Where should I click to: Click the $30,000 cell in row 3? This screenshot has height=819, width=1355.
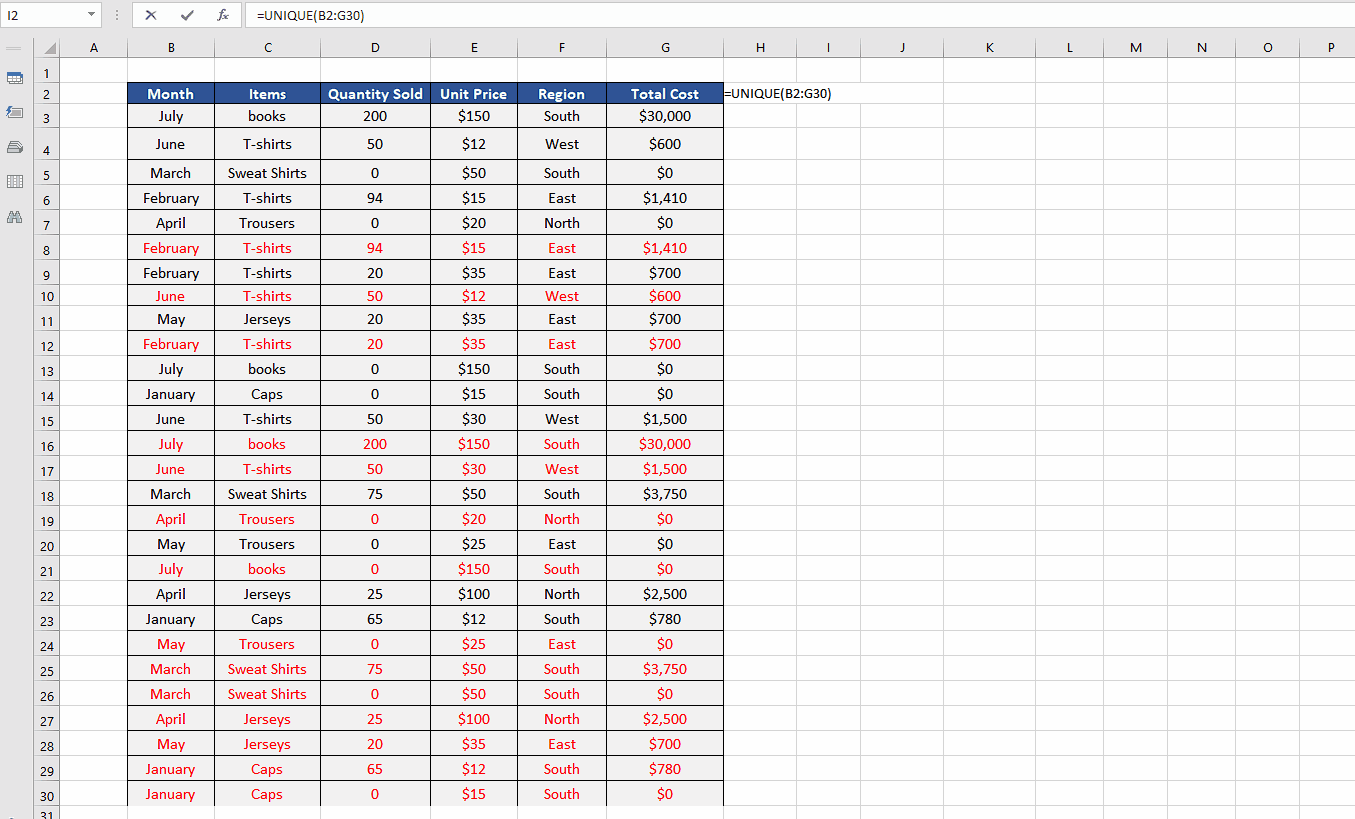click(x=665, y=116)
